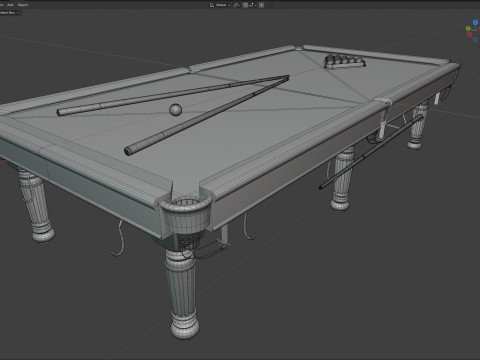480x360 pixels.
Task: Click the red ring axis gizmo handle
Action: click(x=469, y=34)
